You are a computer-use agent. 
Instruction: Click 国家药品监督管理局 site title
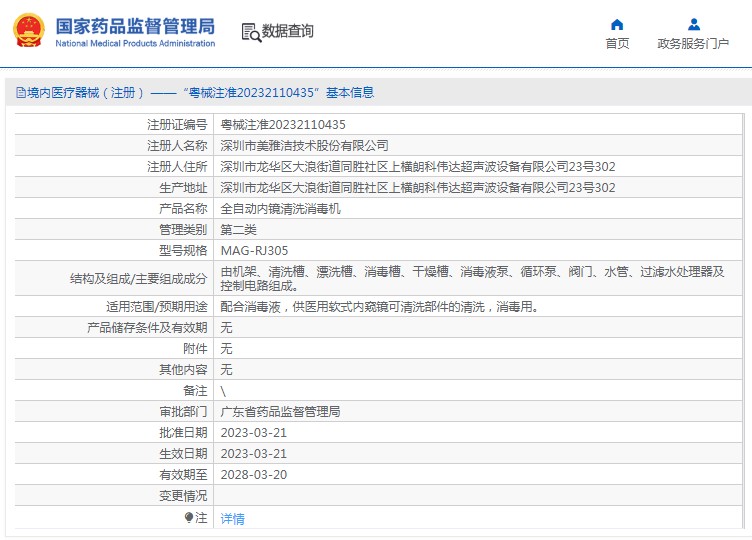click(135, 26)
